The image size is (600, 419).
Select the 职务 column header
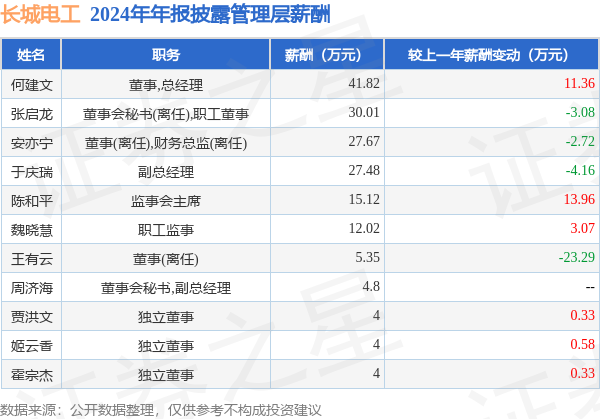tap(166, 54)
